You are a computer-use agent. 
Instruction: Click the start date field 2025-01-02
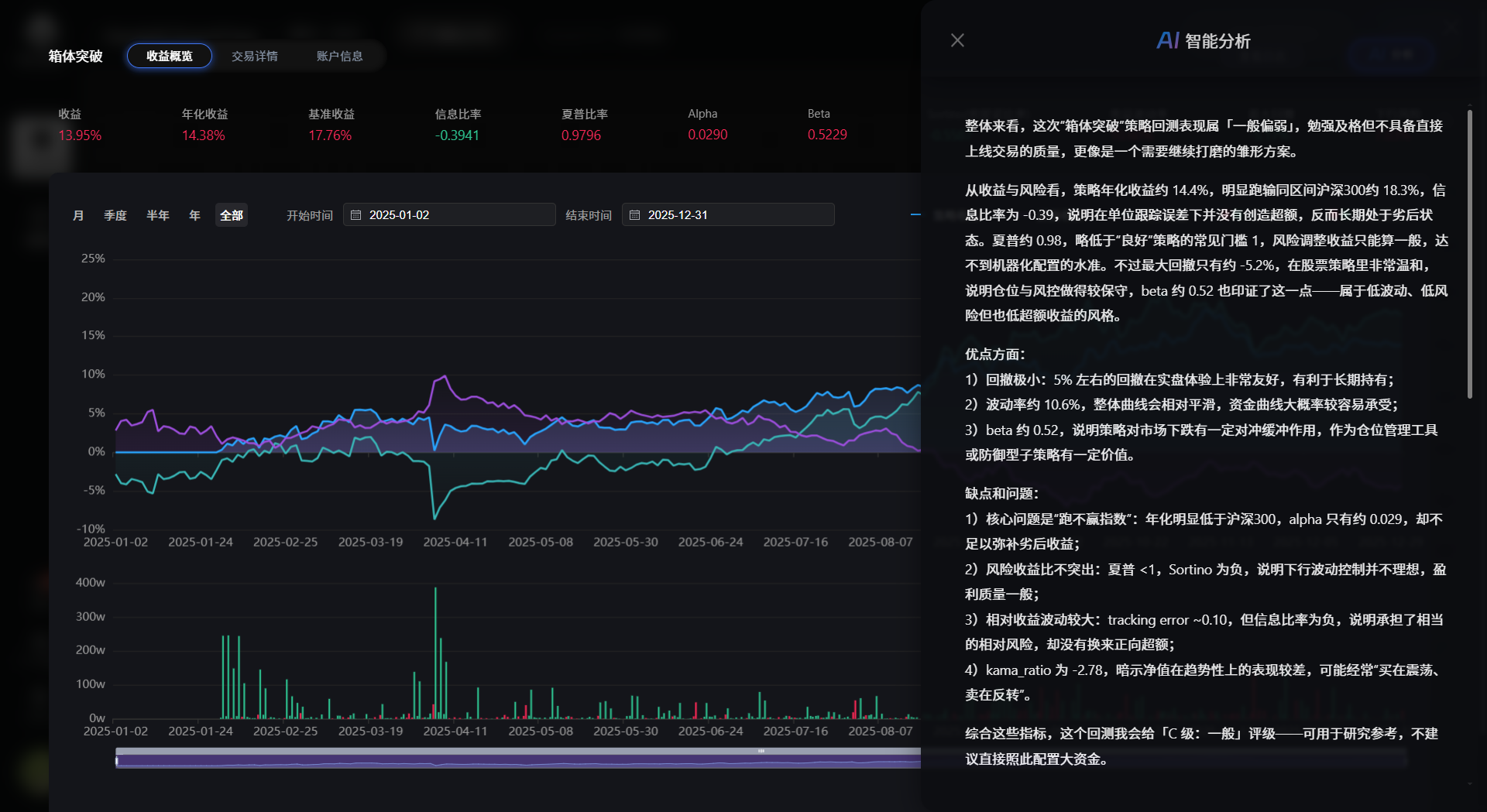[x=449, y=214]
